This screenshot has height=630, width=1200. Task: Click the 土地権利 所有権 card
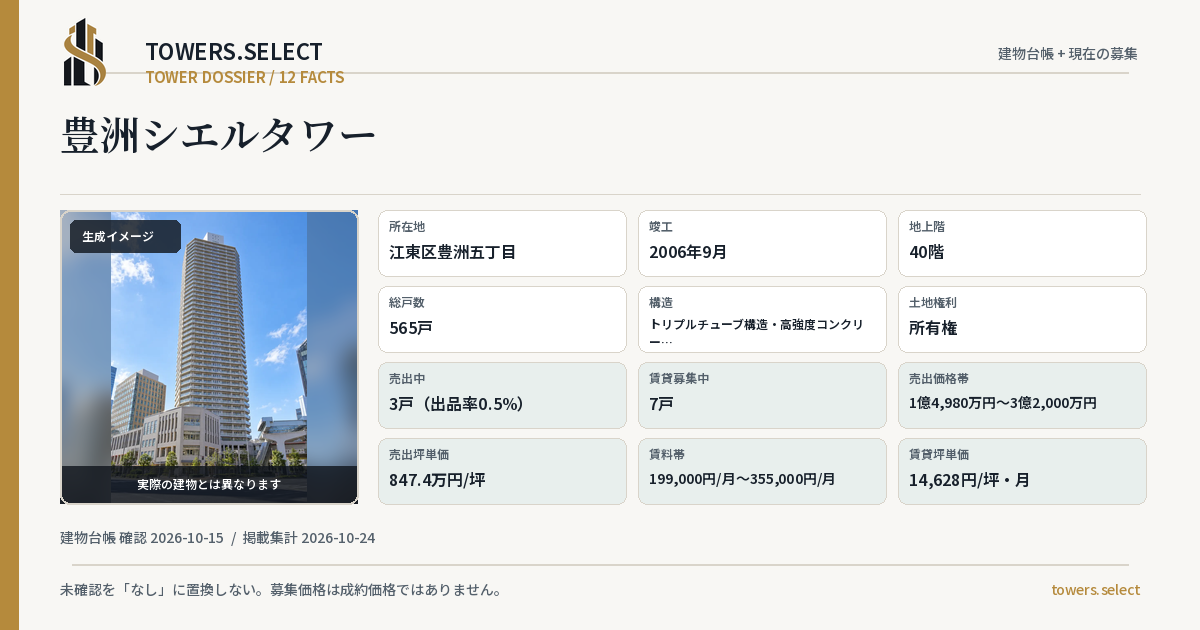[1022, 319]
